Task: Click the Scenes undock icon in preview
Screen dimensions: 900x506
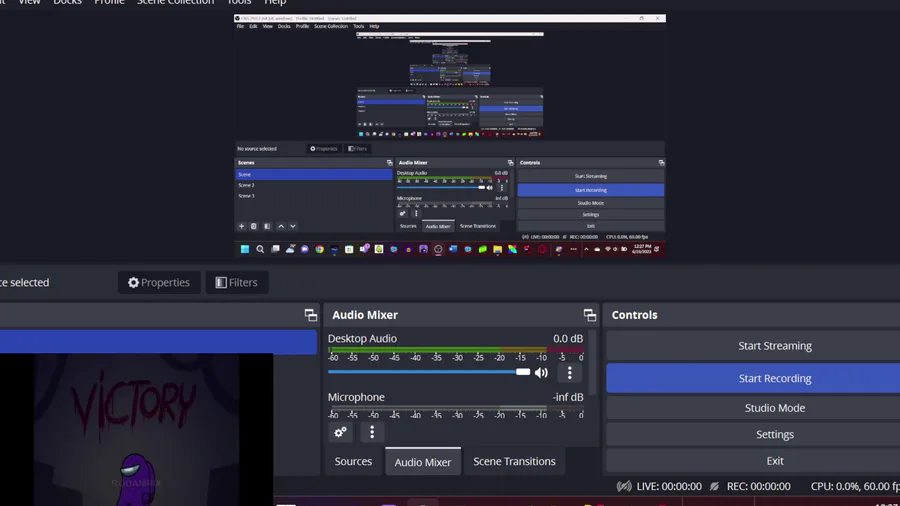Action: point(389,163)
